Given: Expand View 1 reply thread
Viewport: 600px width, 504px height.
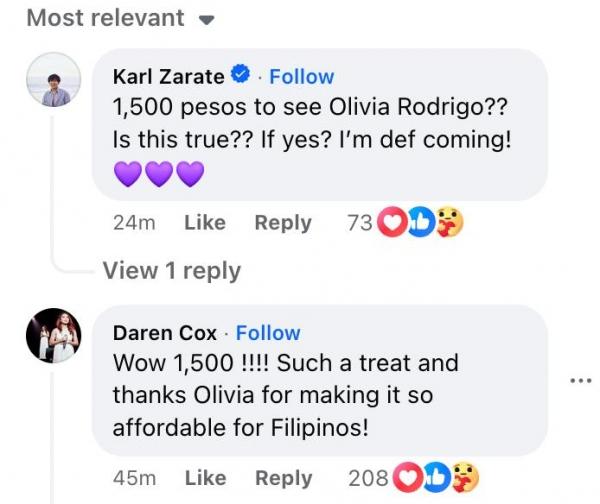Looking at the screenshot, I should (172, 271).
